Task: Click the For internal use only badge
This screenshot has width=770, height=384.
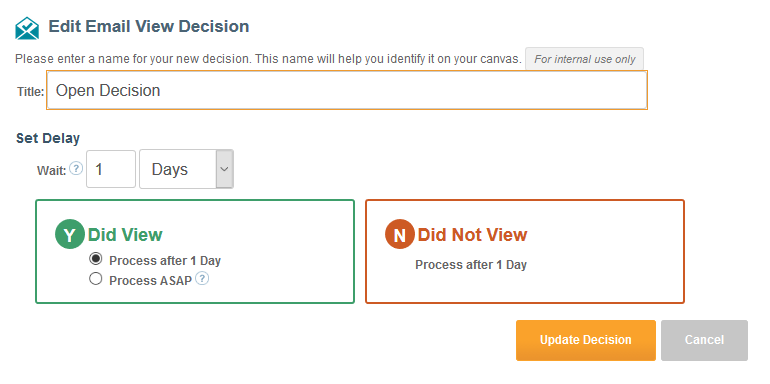Action: 584,59
